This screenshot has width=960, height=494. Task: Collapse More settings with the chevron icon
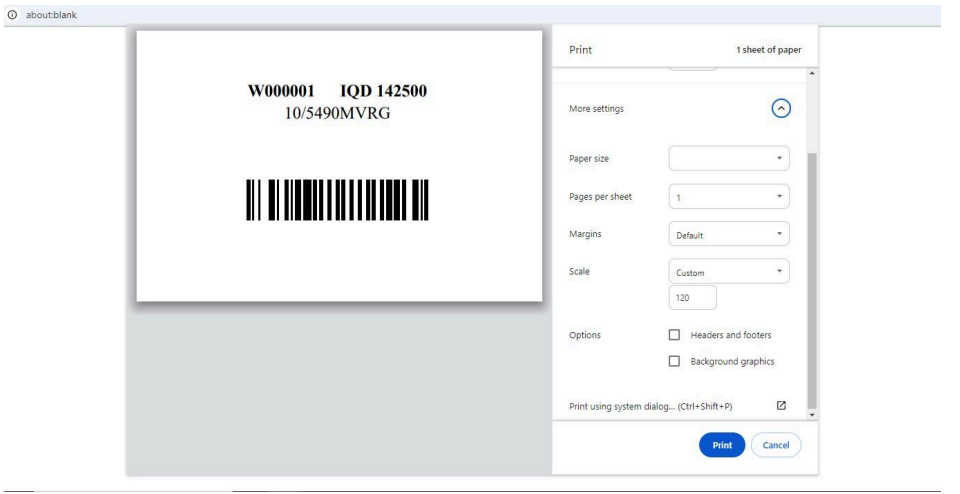[x=781, y=109]
